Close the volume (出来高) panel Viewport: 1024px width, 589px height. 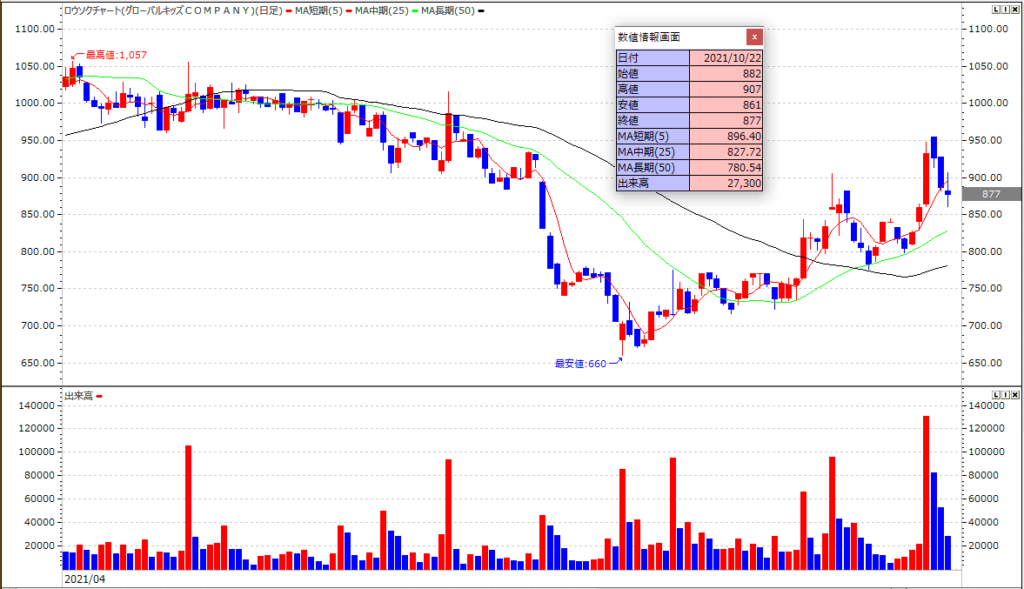pyautogui.click(x=1016, y=395)
